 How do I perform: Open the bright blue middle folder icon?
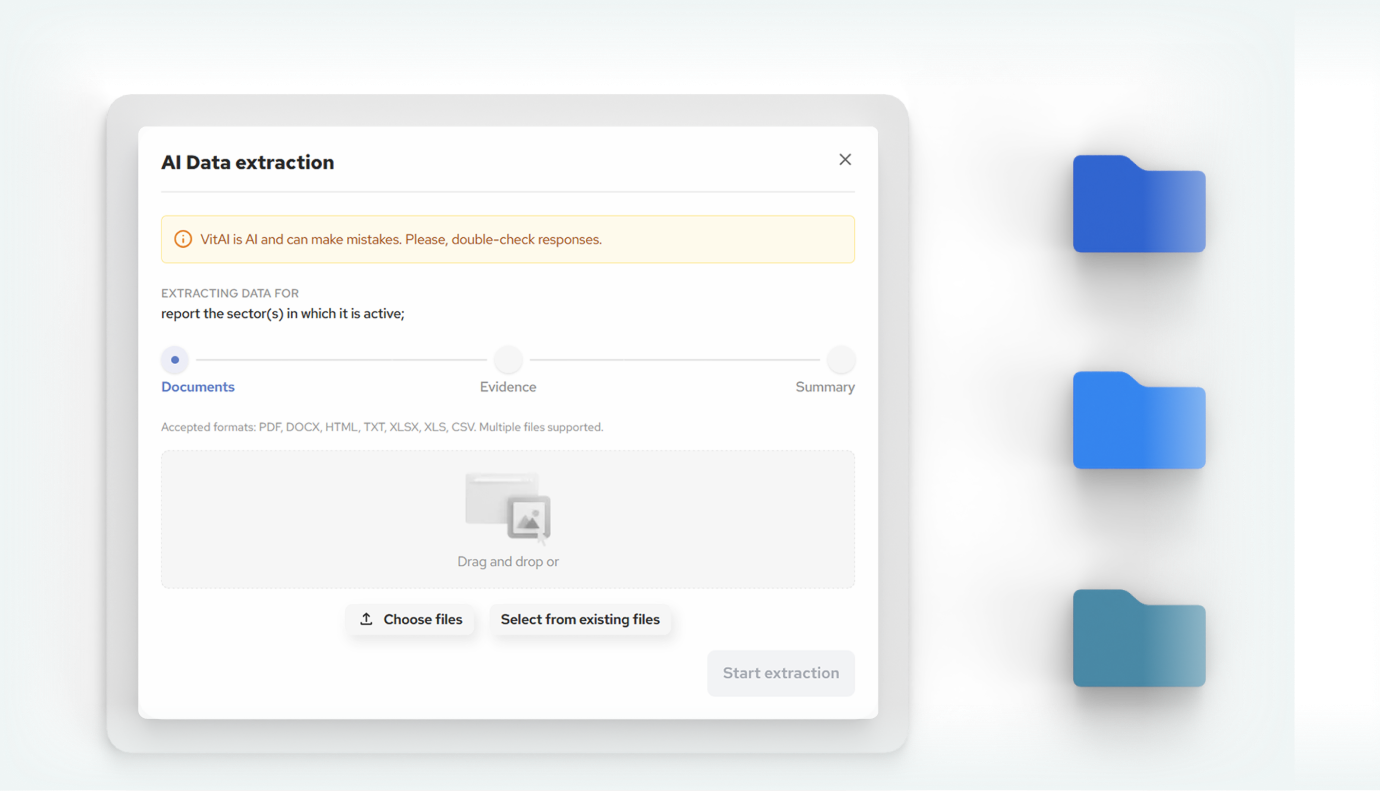pos(1139,420)
